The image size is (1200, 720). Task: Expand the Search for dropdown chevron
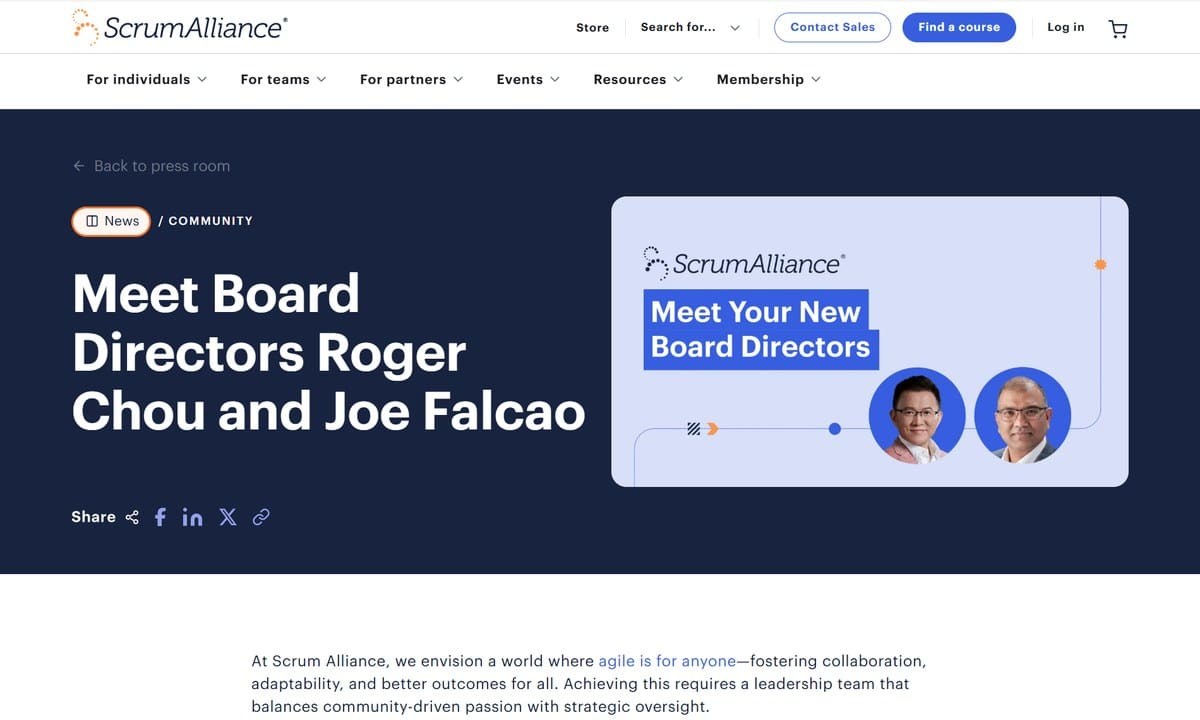coord(735,28)
